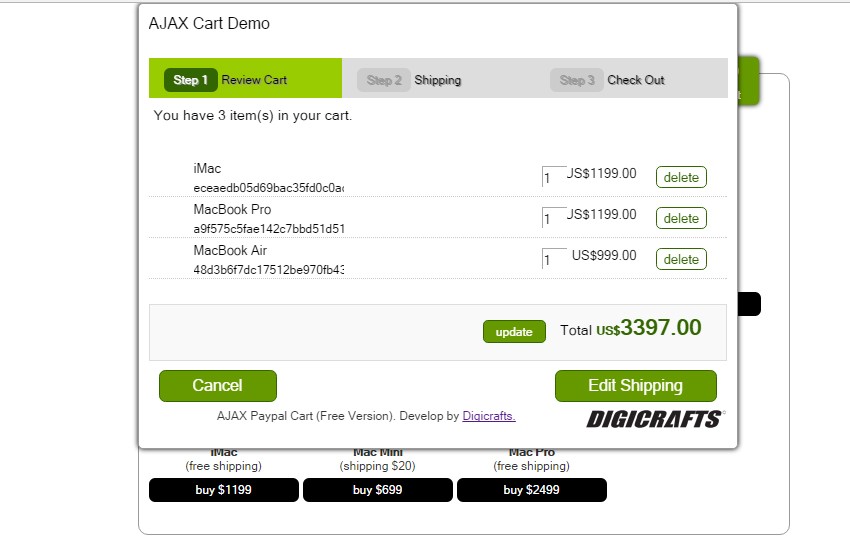Delete the iMac from the cart
Screen dimensions: 850x546
(x=681, y=177)
